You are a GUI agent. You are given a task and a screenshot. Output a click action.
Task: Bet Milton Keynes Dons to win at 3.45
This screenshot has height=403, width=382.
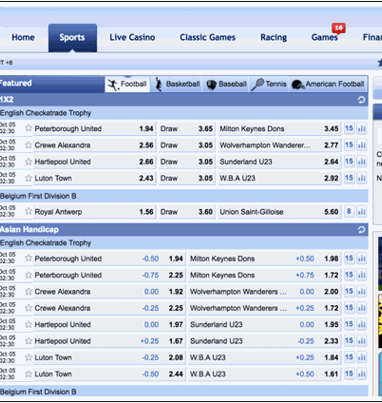tap(279, 129)
